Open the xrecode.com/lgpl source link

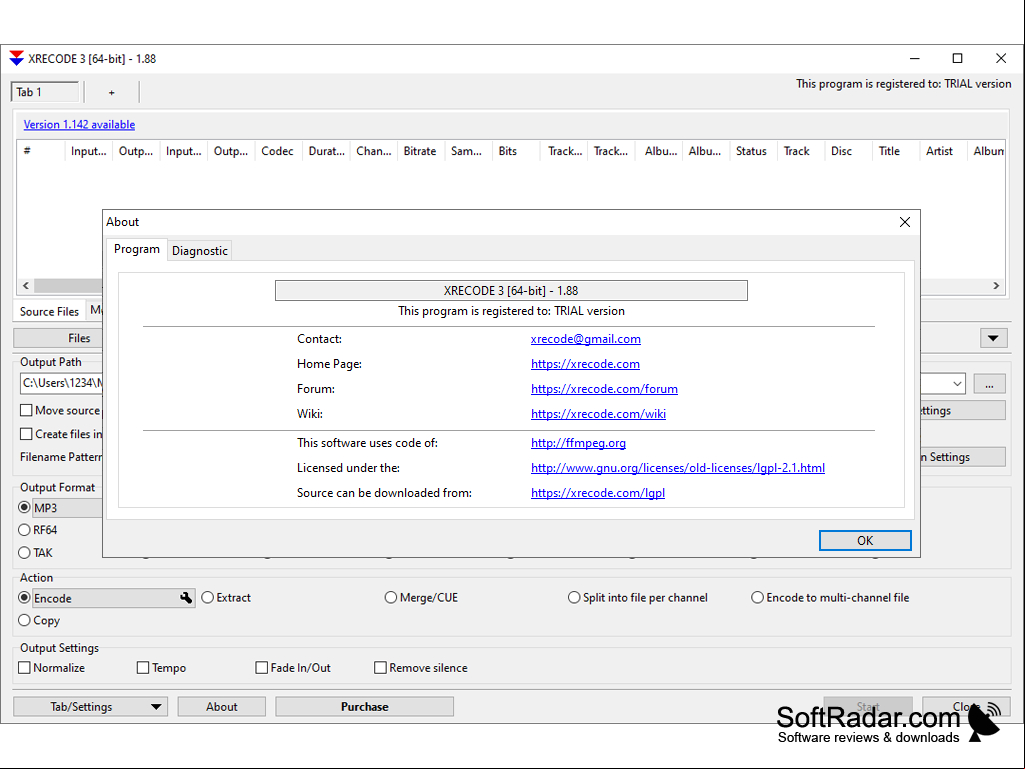coord(597,492)
